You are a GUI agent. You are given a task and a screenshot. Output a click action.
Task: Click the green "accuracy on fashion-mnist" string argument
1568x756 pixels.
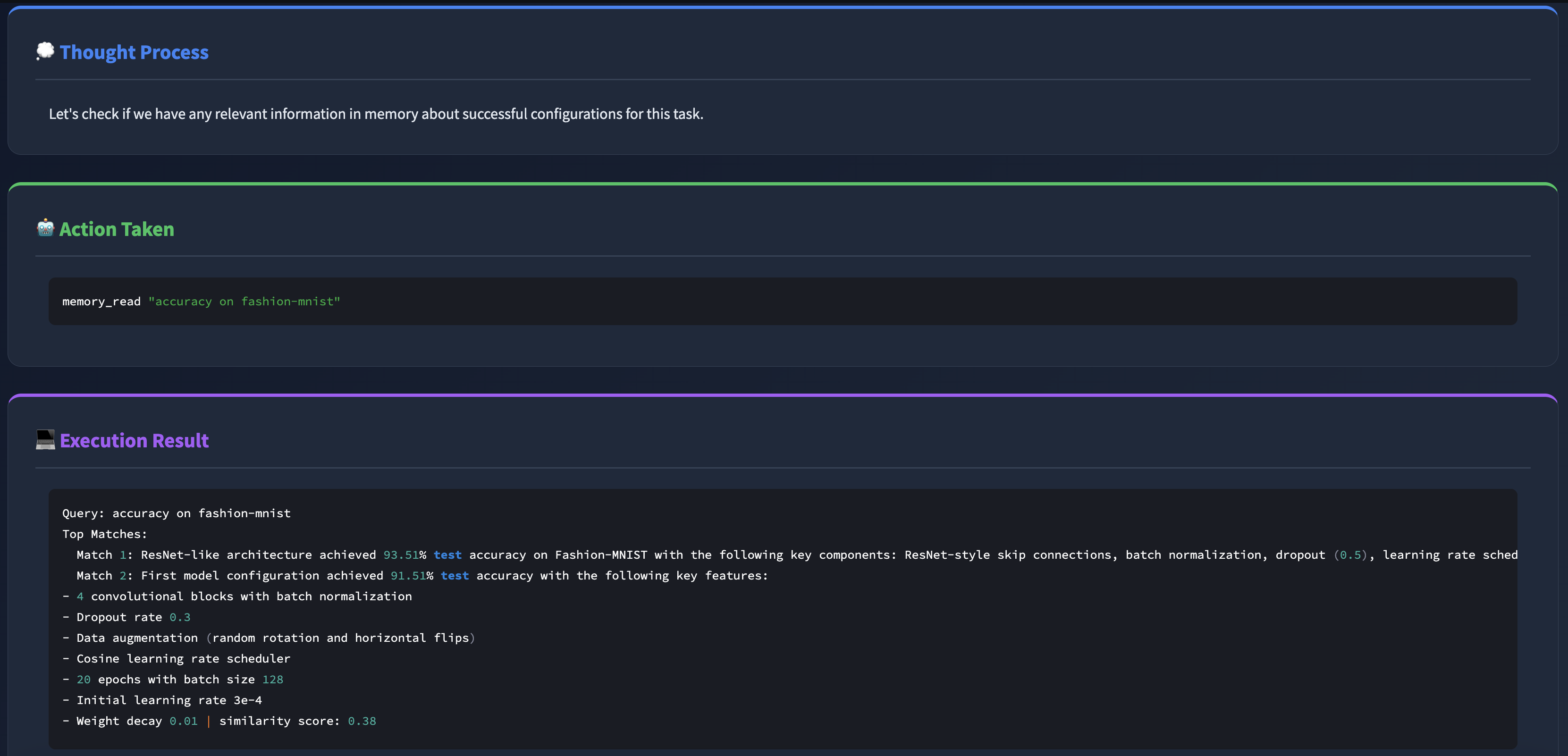[244, 301]
